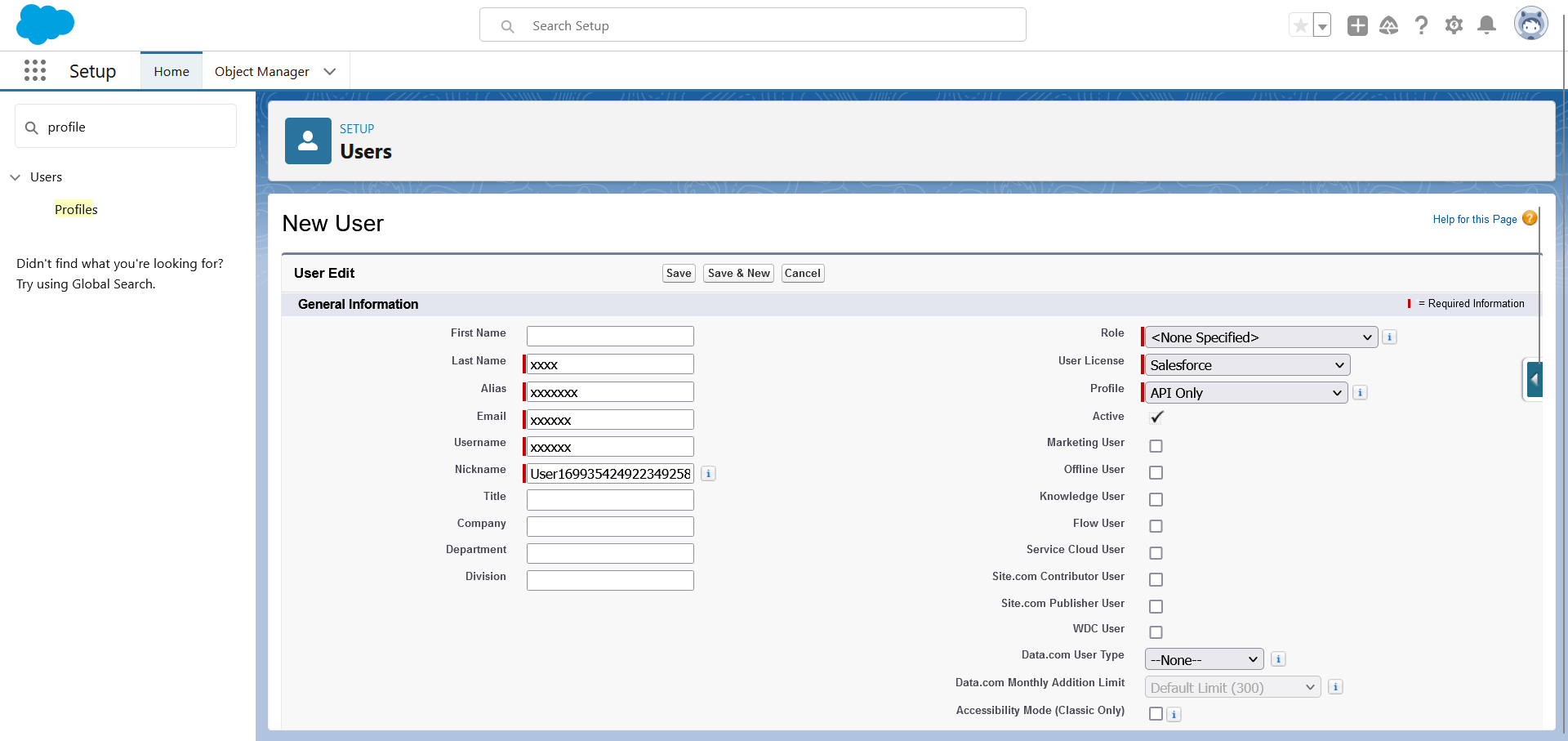This screenshot has height=741, width=1568.
Task: Open the Trailhead guidance icon
Action: point(1388,26)
